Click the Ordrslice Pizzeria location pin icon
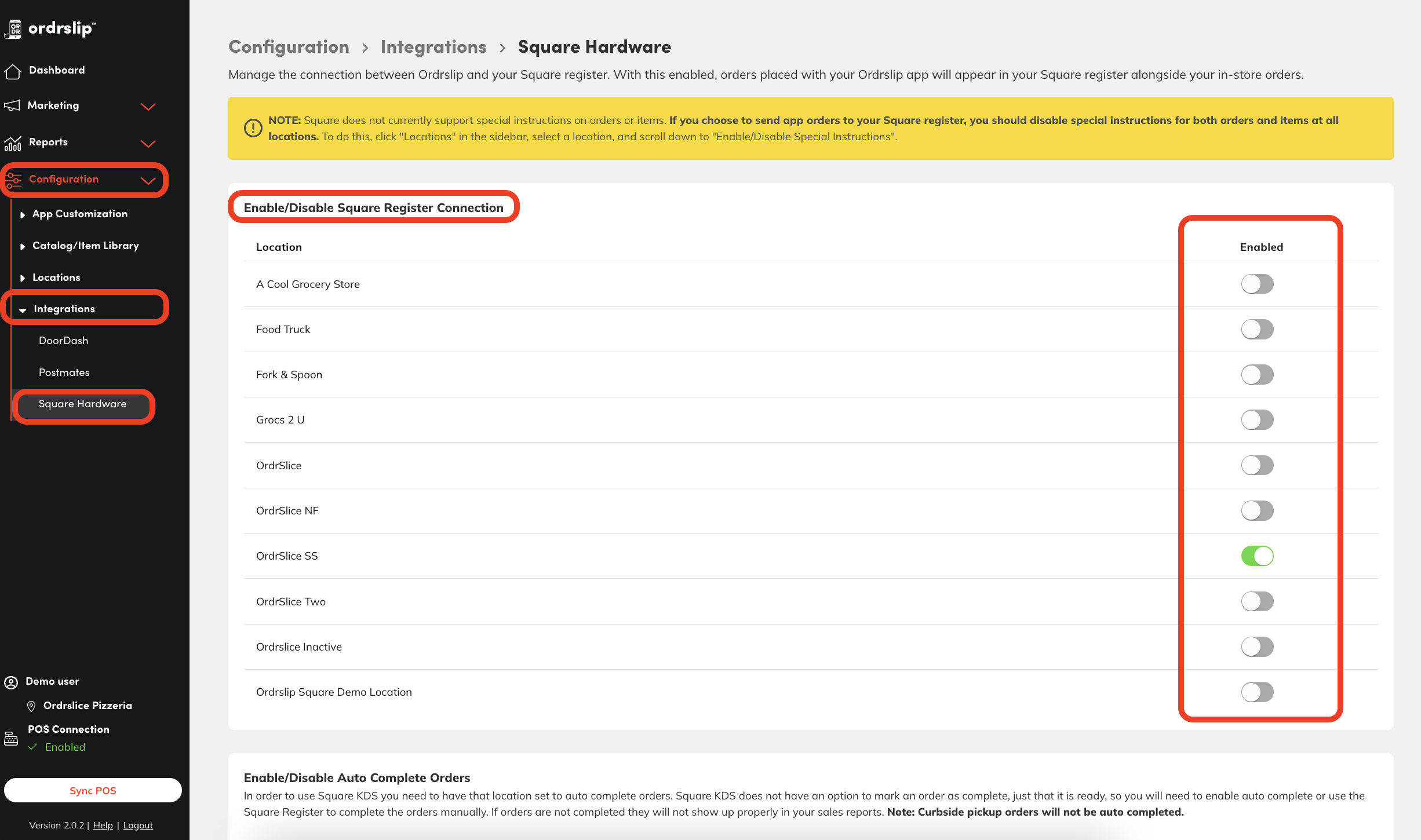 tap(32, 706)
